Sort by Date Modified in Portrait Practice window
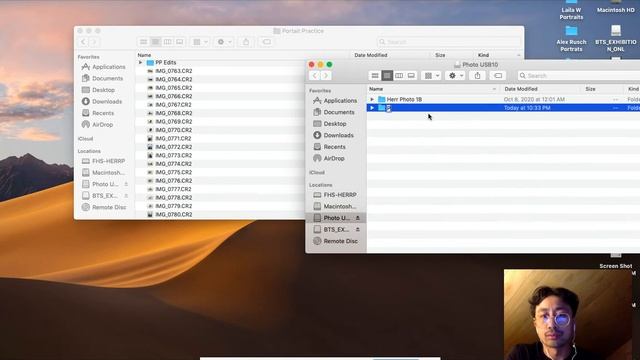 point(371,55)
